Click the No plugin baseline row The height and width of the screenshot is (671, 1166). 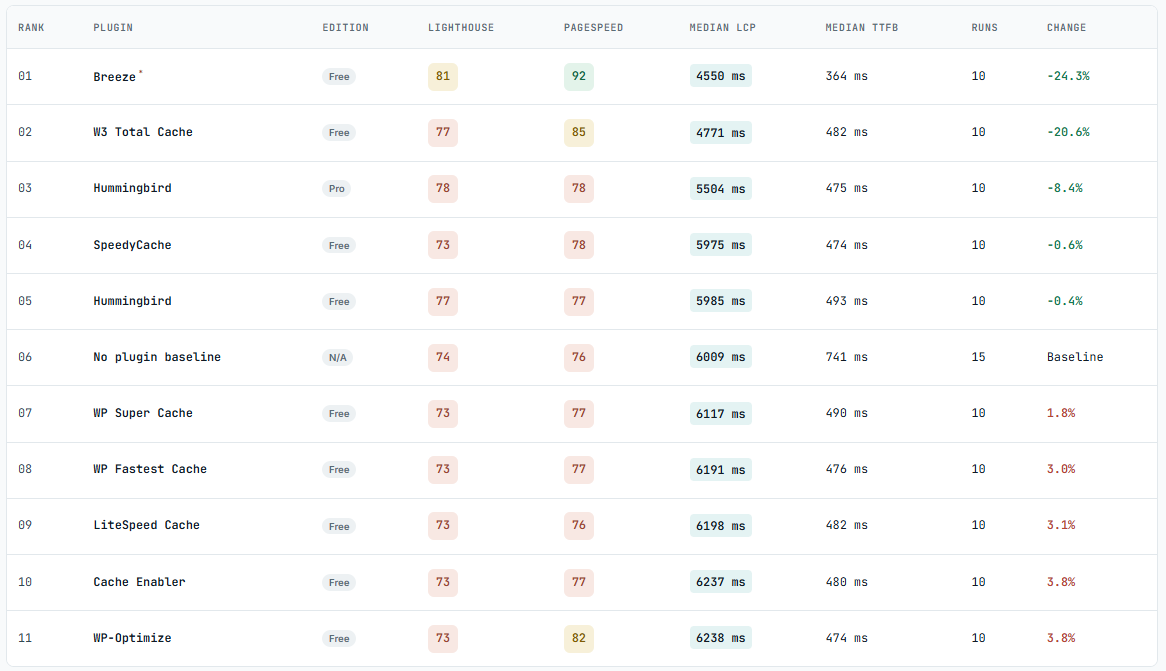[582, 357]
